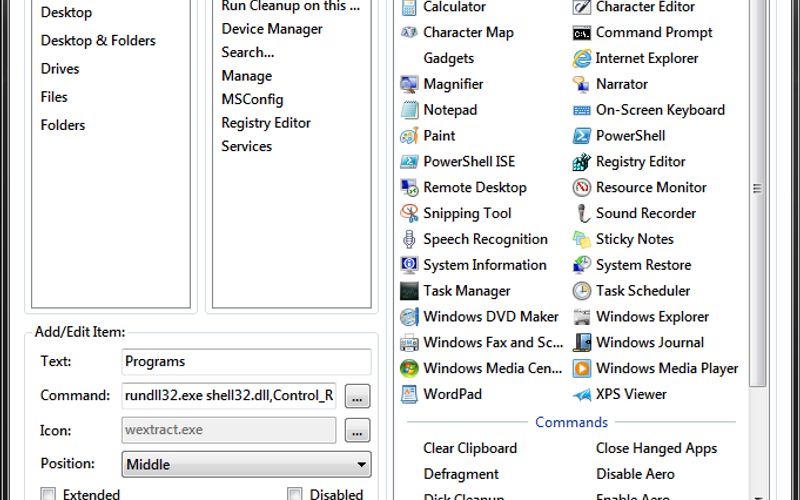Select the Windows Media Player icon
Screen dimensions: 800x500
pyautogui.click(x=582, y=368)
